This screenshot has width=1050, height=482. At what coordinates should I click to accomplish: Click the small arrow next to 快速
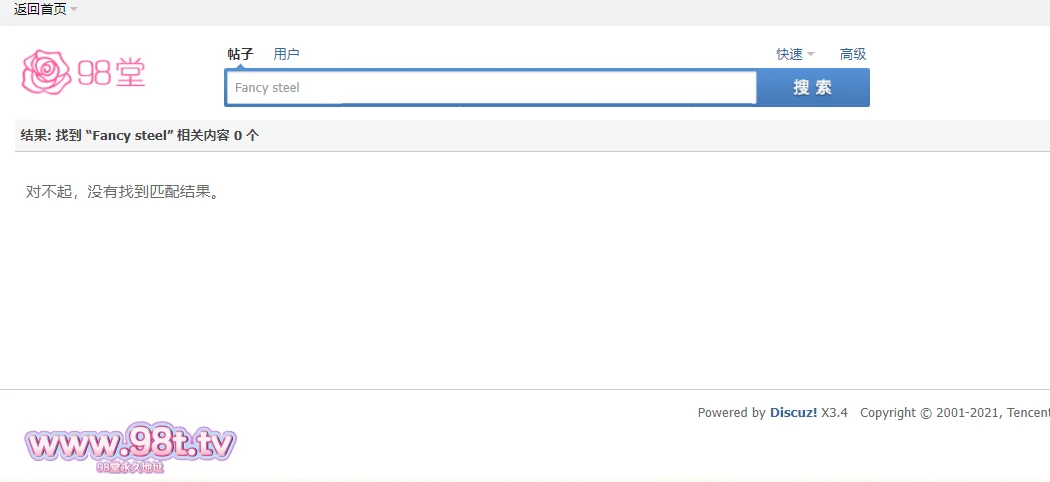point(811,55)
